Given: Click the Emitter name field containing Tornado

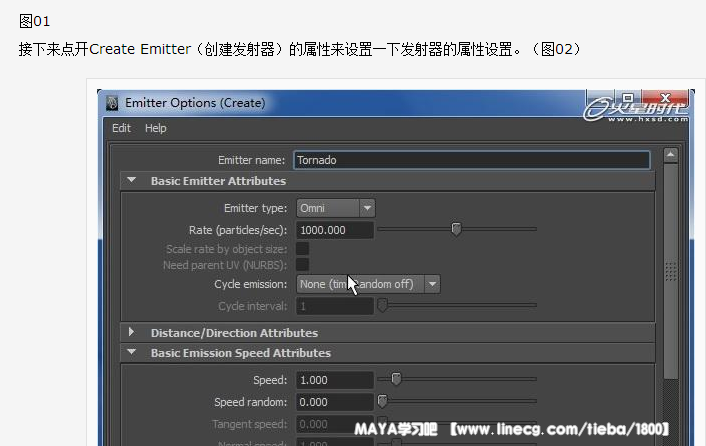Looking at the screenshot, I should click(x=471, y=160).
